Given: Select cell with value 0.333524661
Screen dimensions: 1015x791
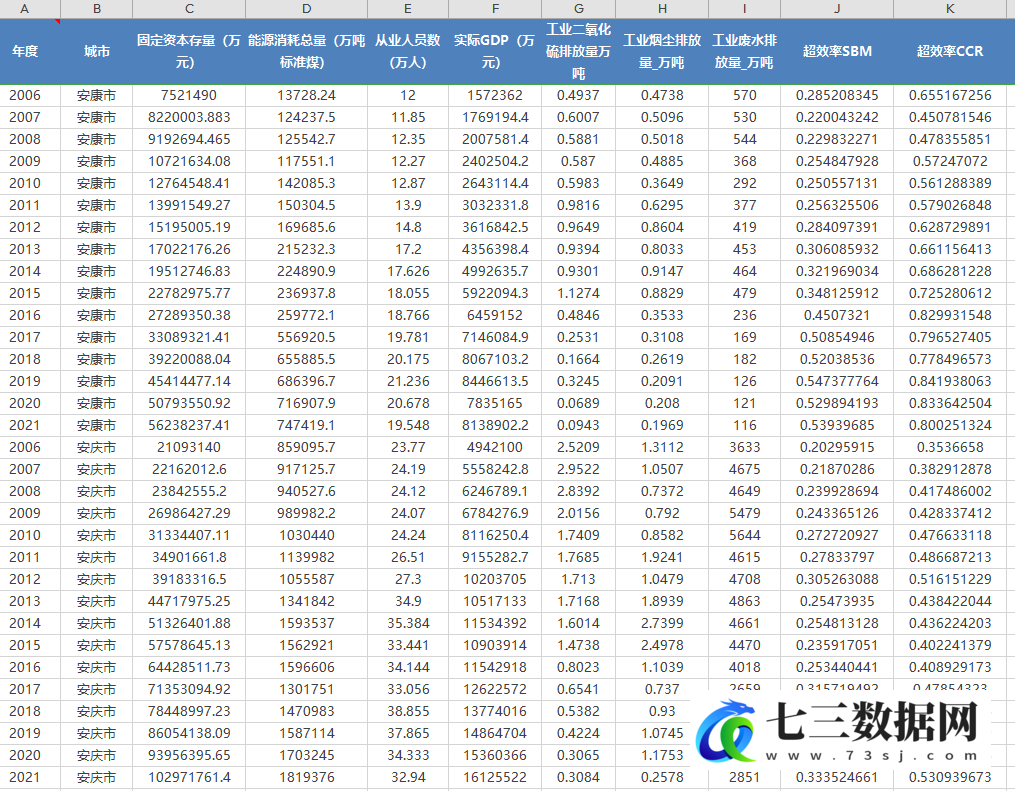Looking at the screenshot, I should click(837, 777).
